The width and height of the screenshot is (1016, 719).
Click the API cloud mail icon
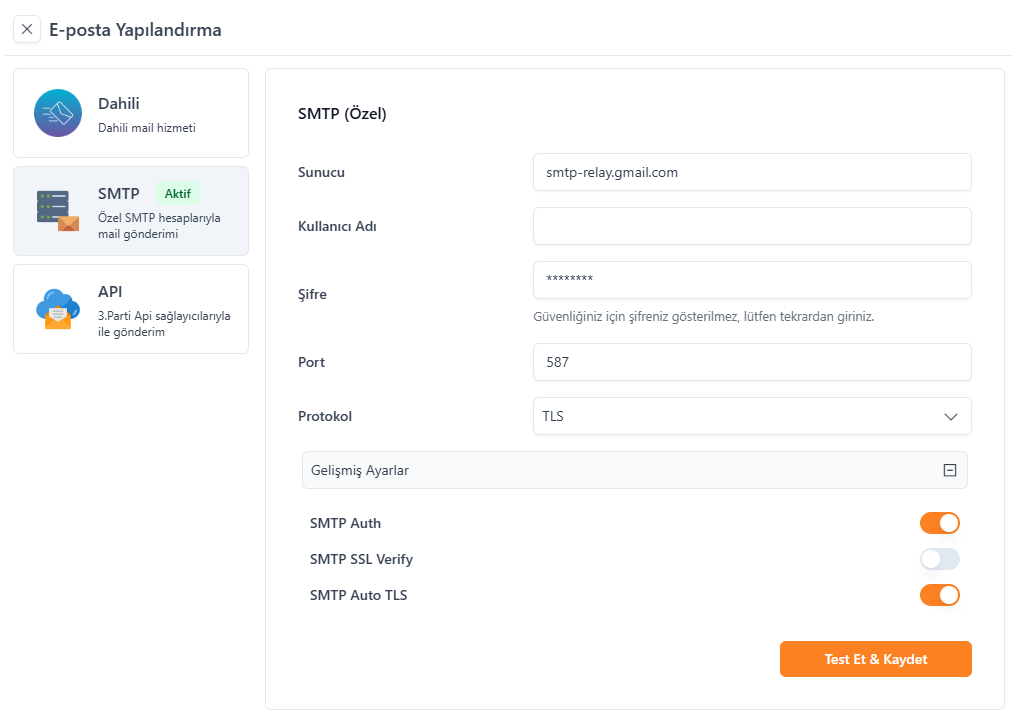pyautogui.click(x=57, y=309)
